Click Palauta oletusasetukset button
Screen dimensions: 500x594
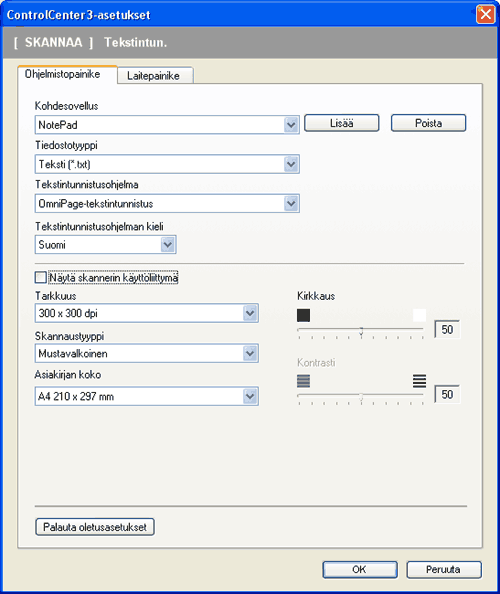(95, 527)
